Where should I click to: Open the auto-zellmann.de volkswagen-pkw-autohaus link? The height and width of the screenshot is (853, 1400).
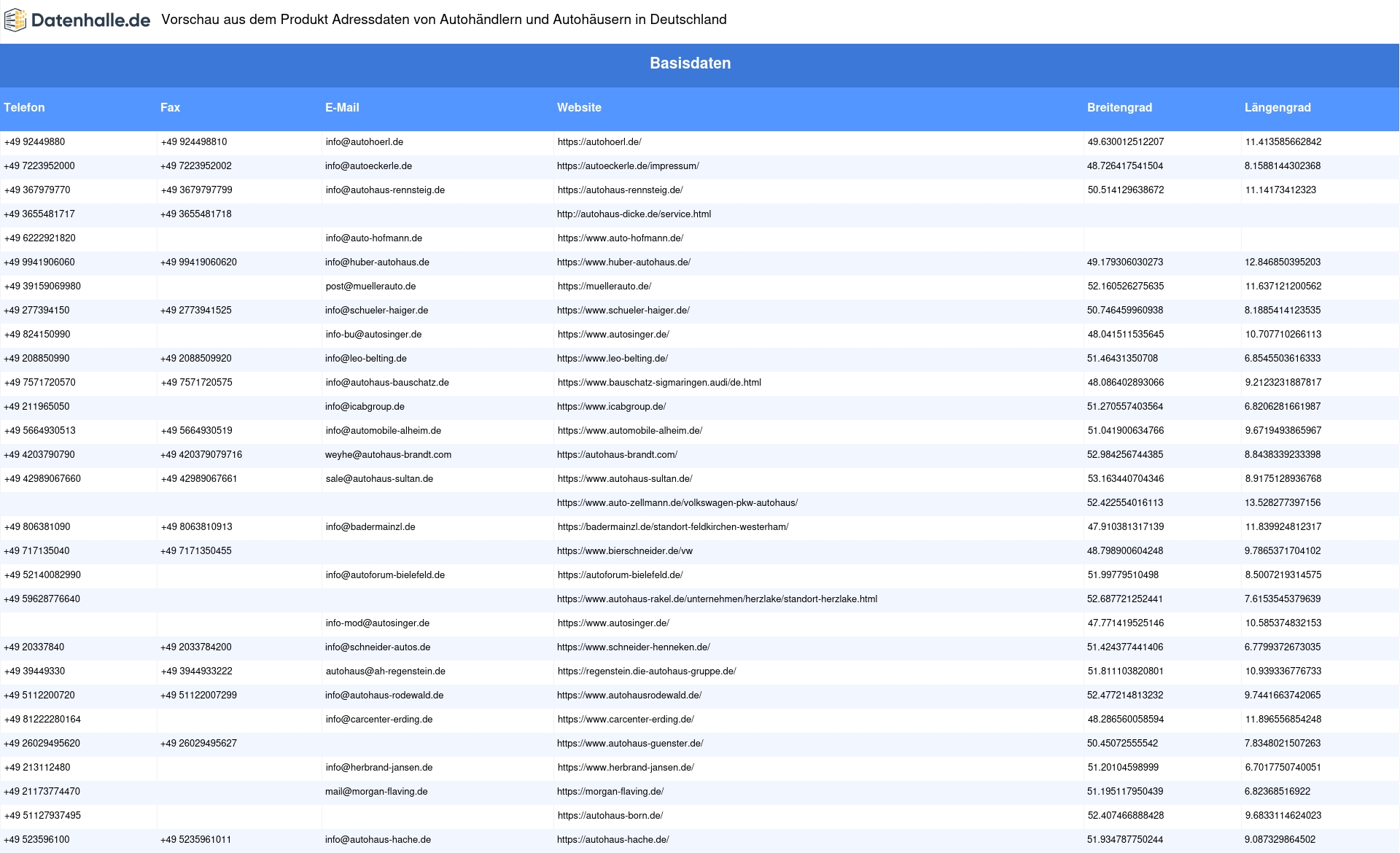[677, 503]
